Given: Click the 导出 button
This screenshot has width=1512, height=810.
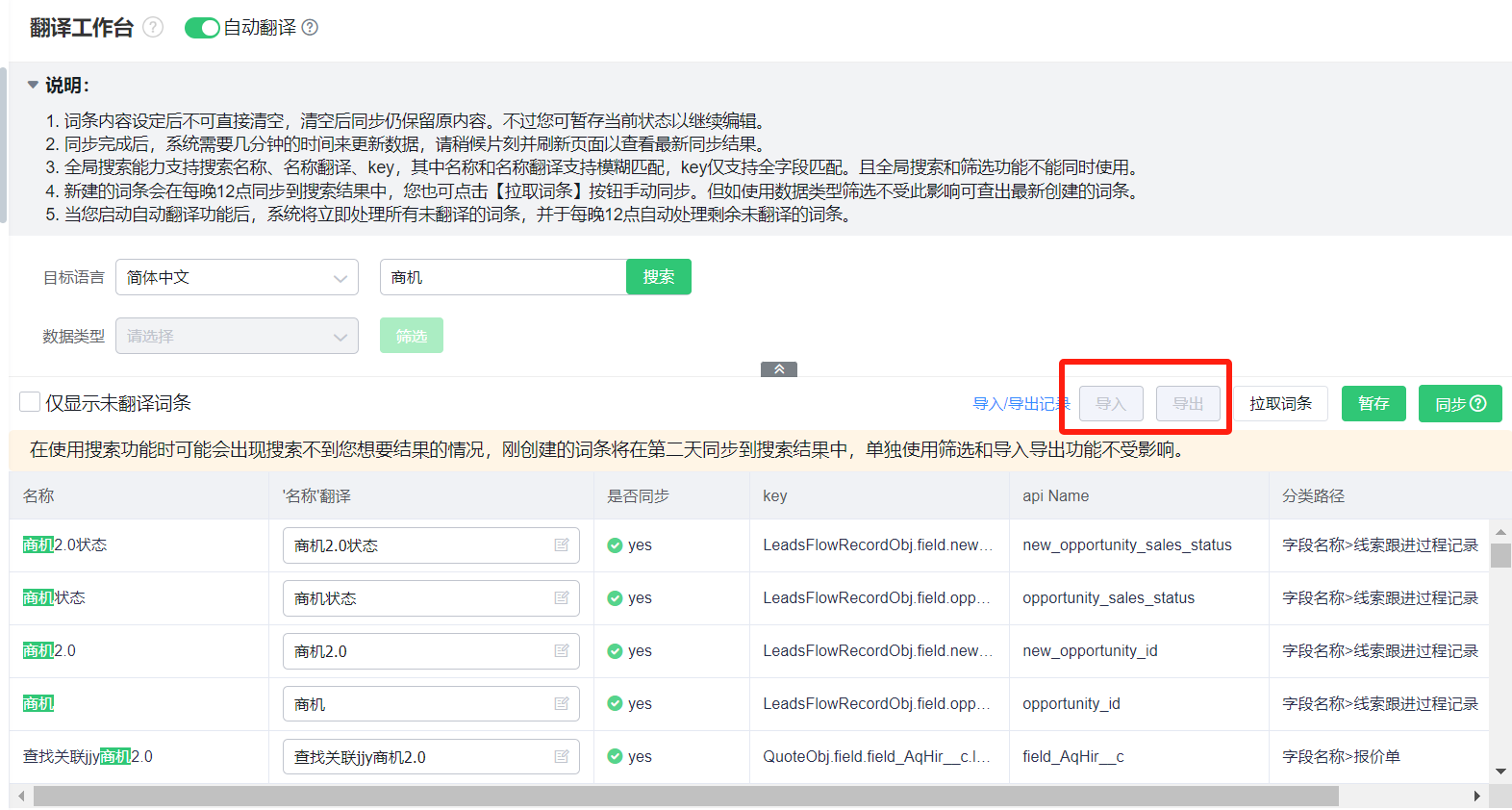Looking at the screenshot, I should pyautogui.click(x=1188, y=404).
